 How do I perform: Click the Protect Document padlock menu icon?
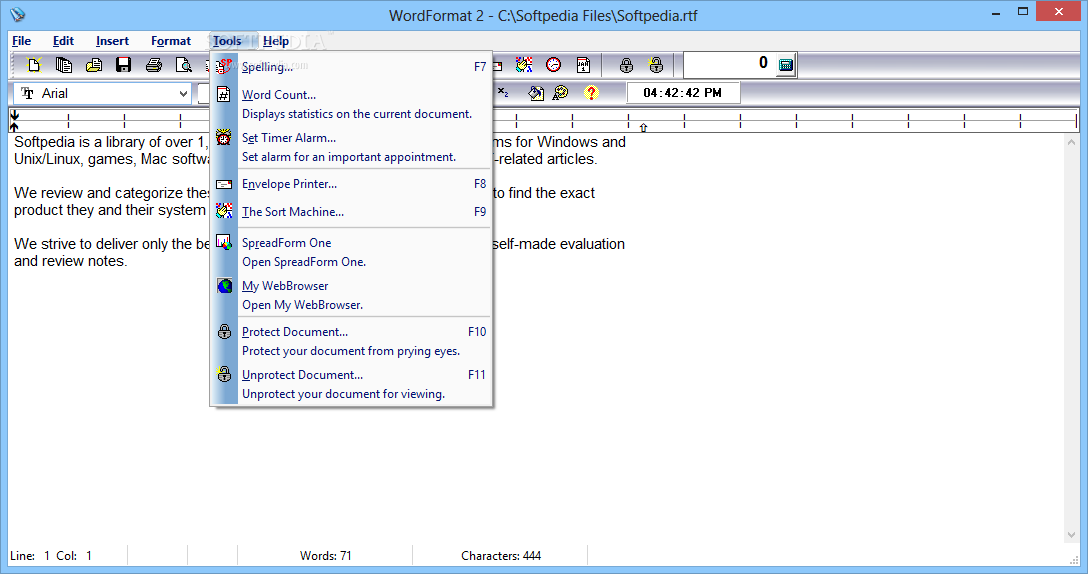tap(224, 332)
